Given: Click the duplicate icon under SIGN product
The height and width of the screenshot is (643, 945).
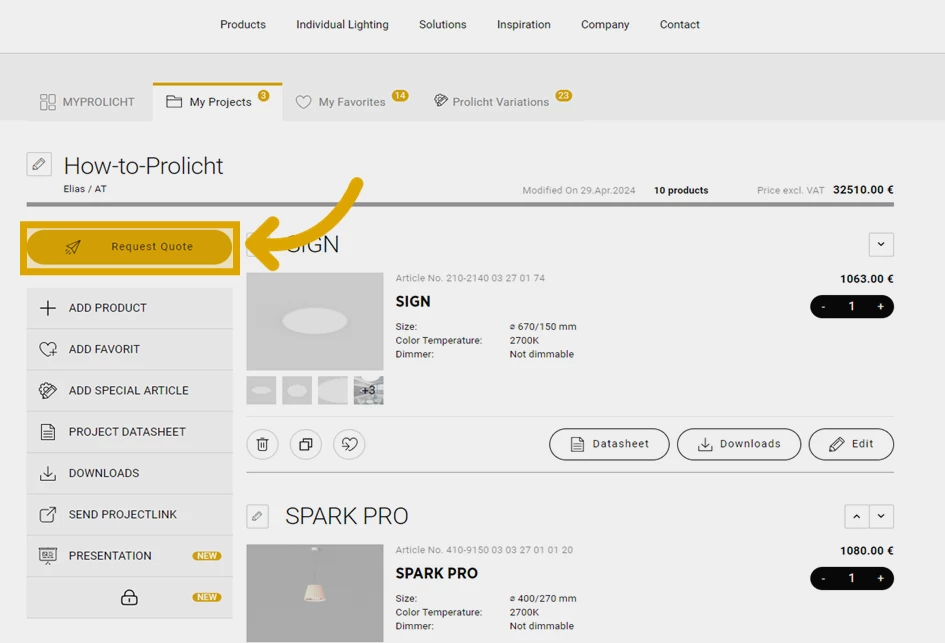Looking at the screenshot, I should (x=306, y=444).
